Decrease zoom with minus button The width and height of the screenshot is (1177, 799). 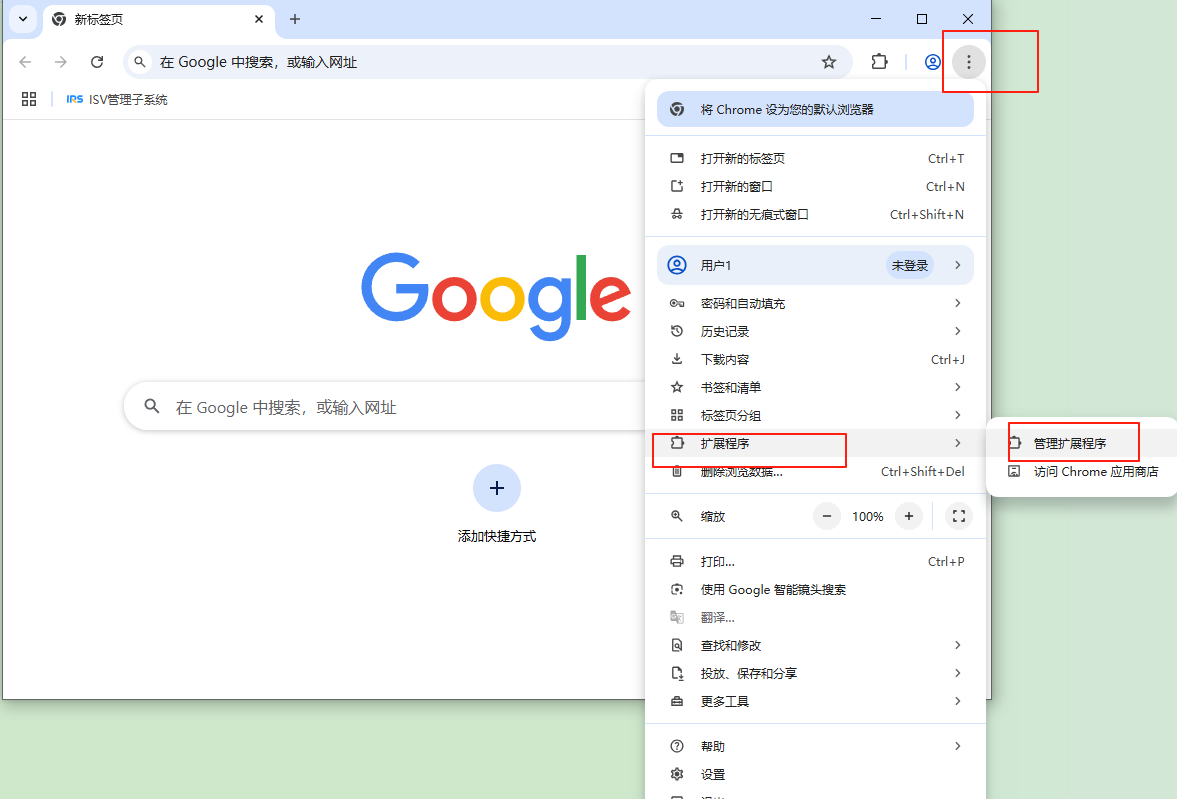pyautogui.click(x=826, y=517)
